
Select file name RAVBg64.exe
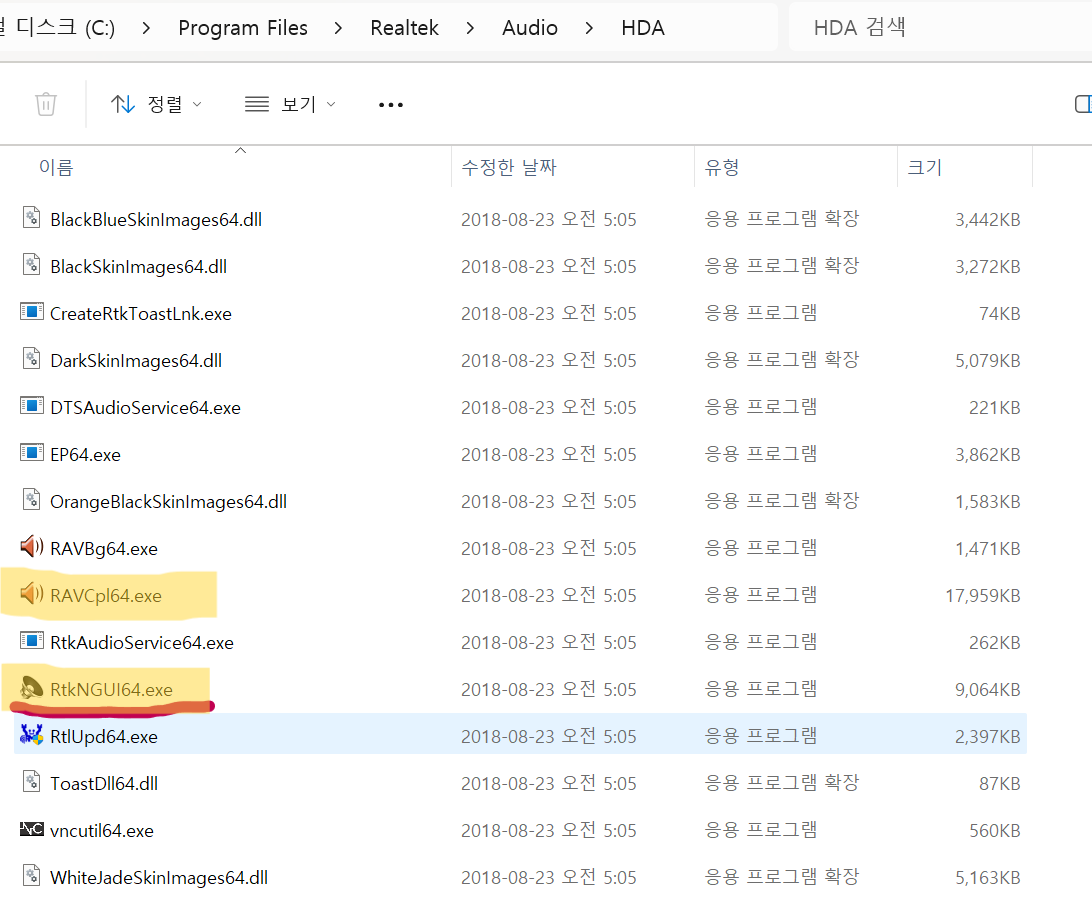[104, 549]
